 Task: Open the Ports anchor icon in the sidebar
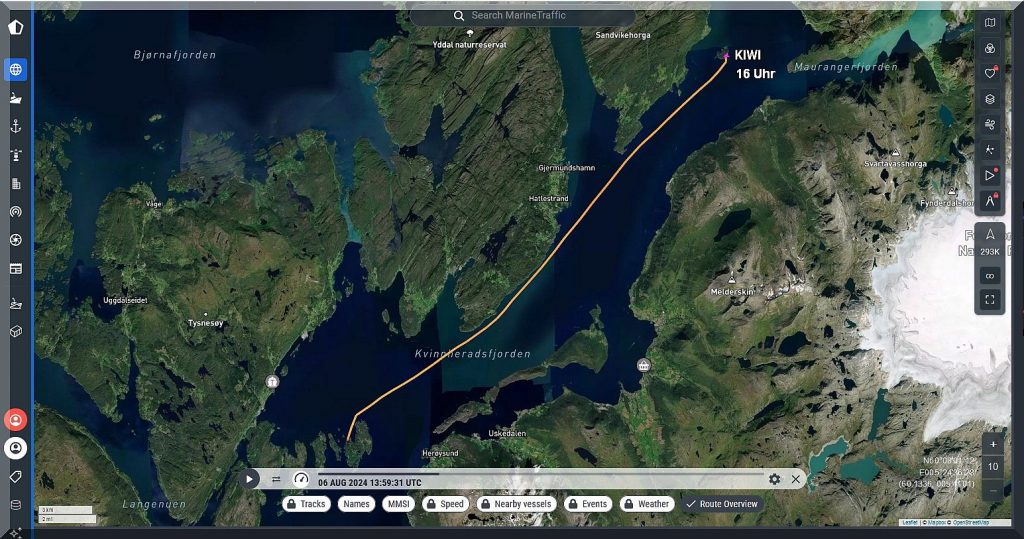[x=15, y=126]
